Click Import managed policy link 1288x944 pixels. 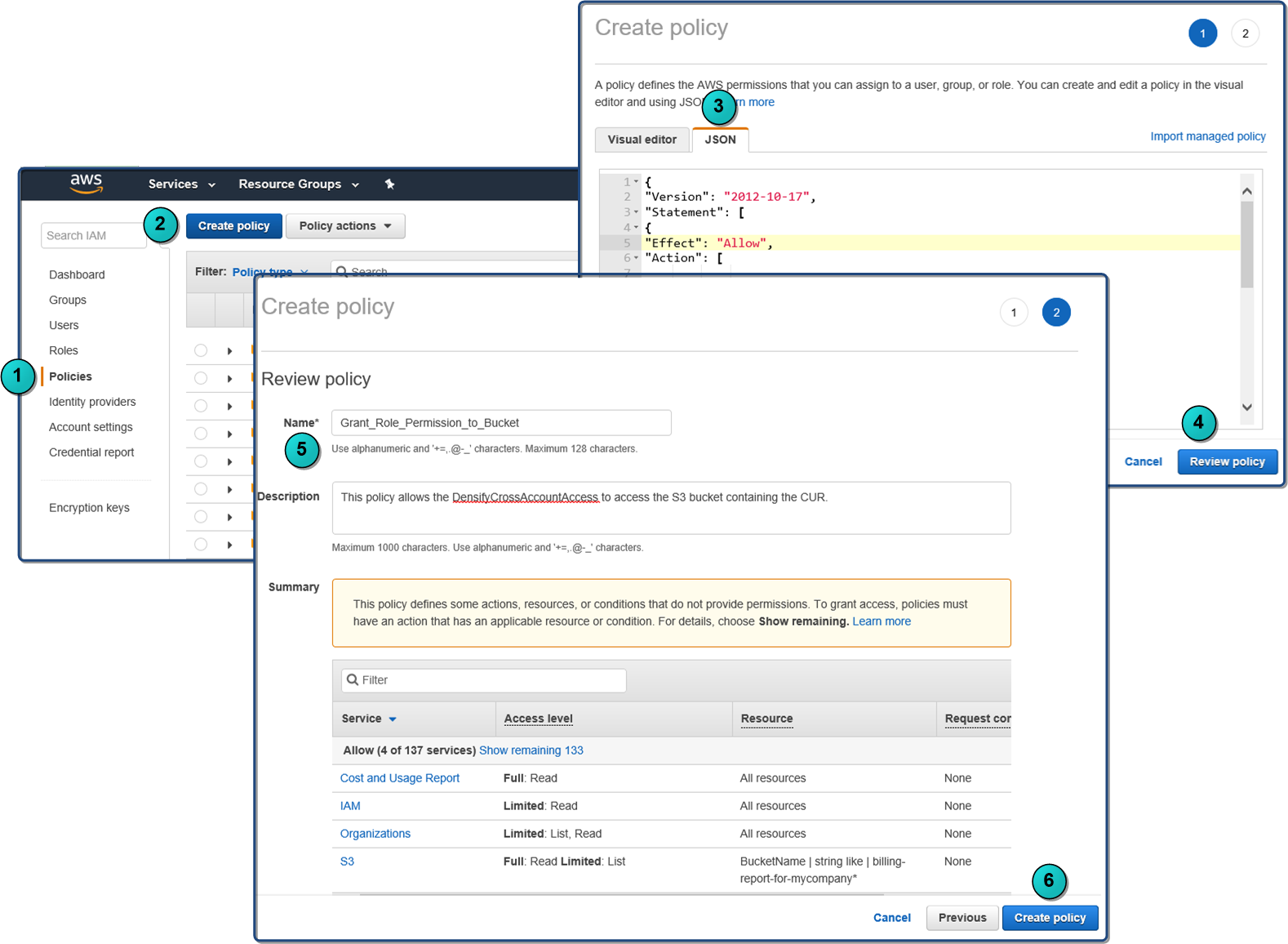[1207, 136]
